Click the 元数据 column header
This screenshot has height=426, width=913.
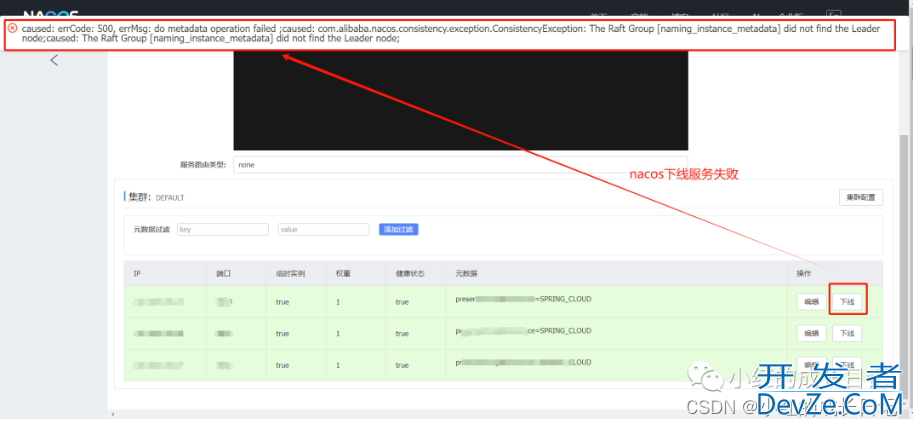tap(466, 274)
